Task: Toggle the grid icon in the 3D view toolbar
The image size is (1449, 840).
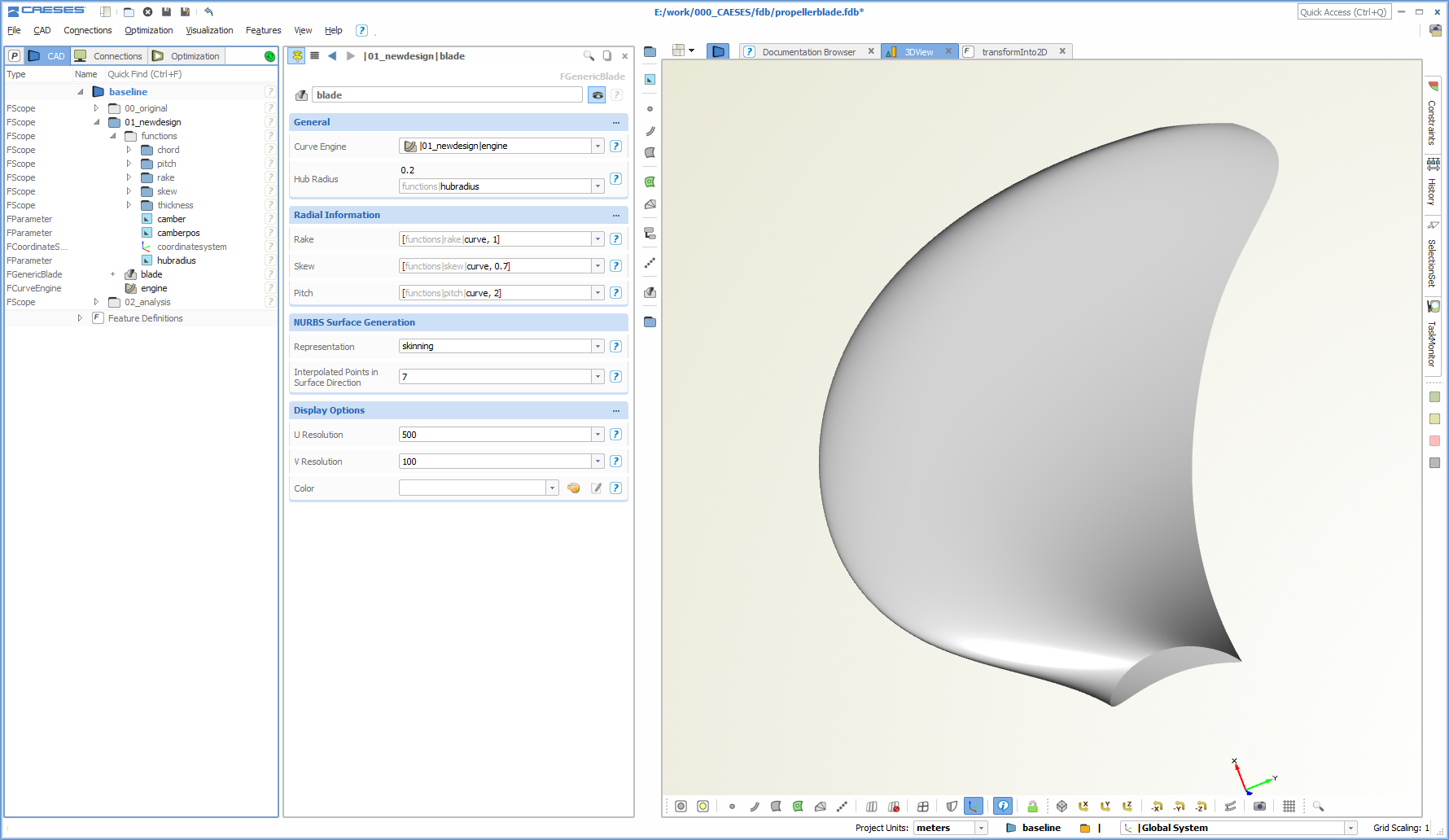Action: point(1289,806)
